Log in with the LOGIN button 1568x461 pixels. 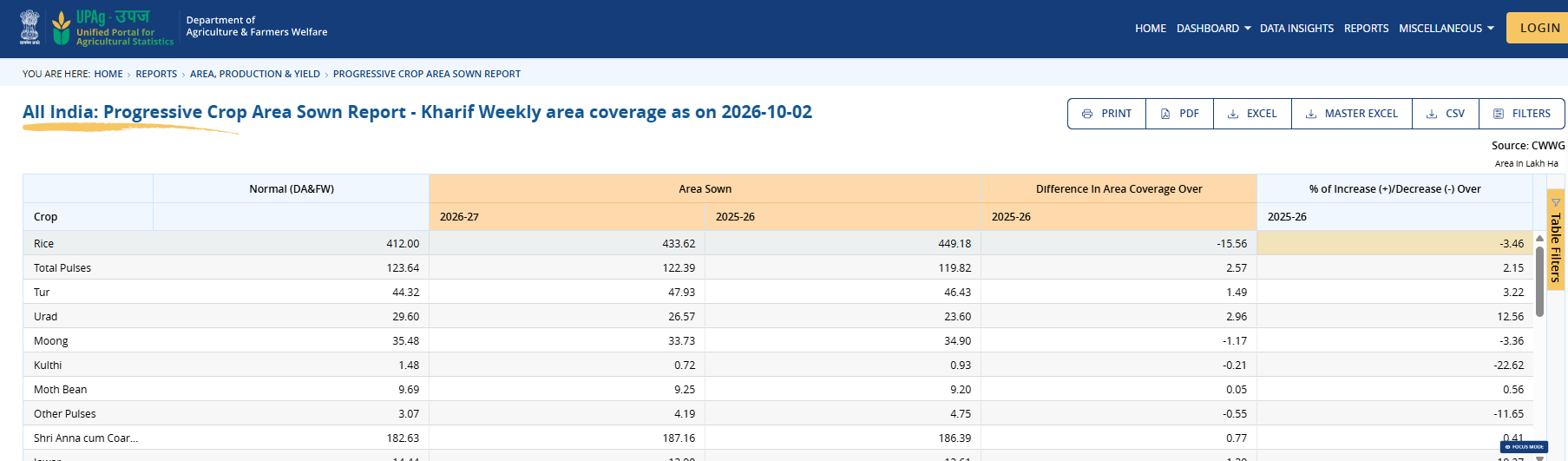1539,28
